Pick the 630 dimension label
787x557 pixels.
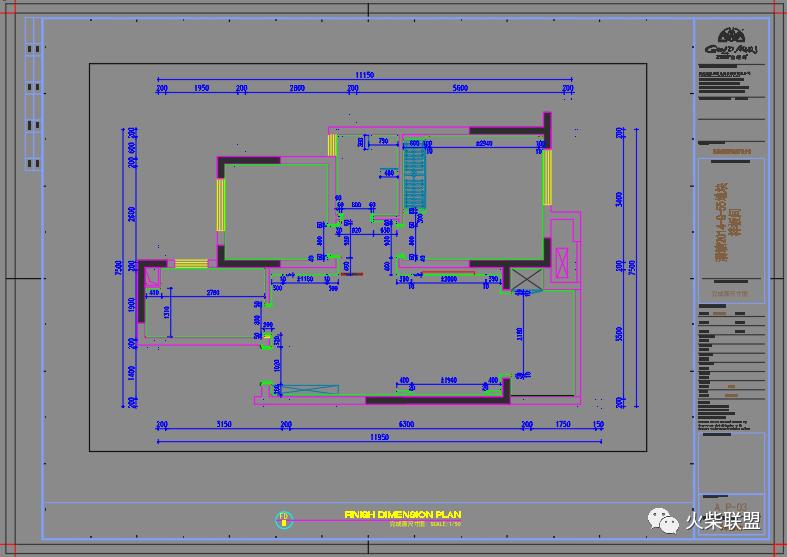(385, 230)
